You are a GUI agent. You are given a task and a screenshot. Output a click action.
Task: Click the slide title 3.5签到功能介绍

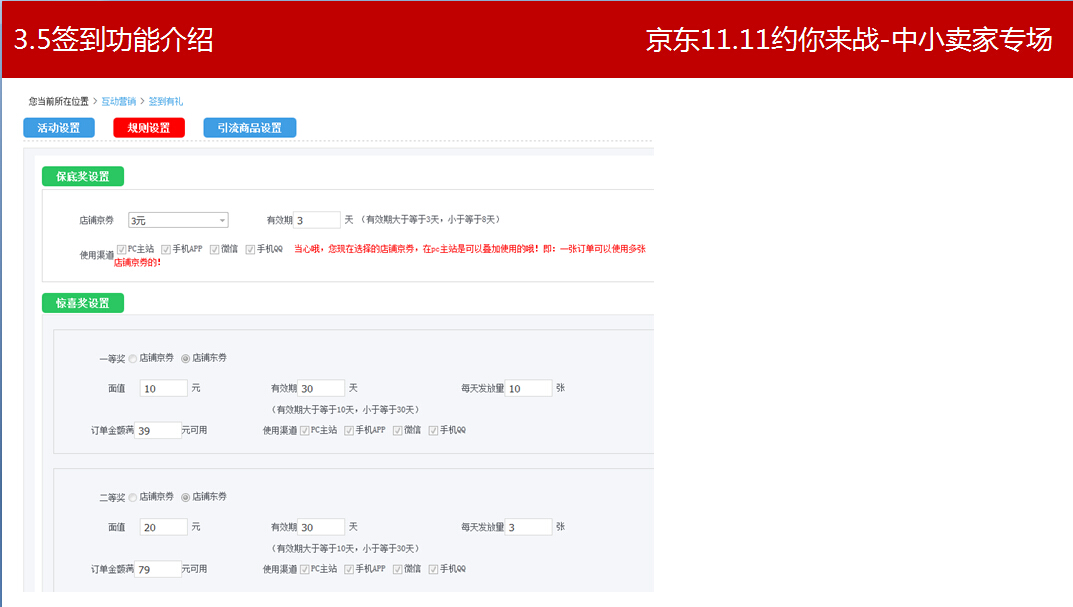point(114,40)
